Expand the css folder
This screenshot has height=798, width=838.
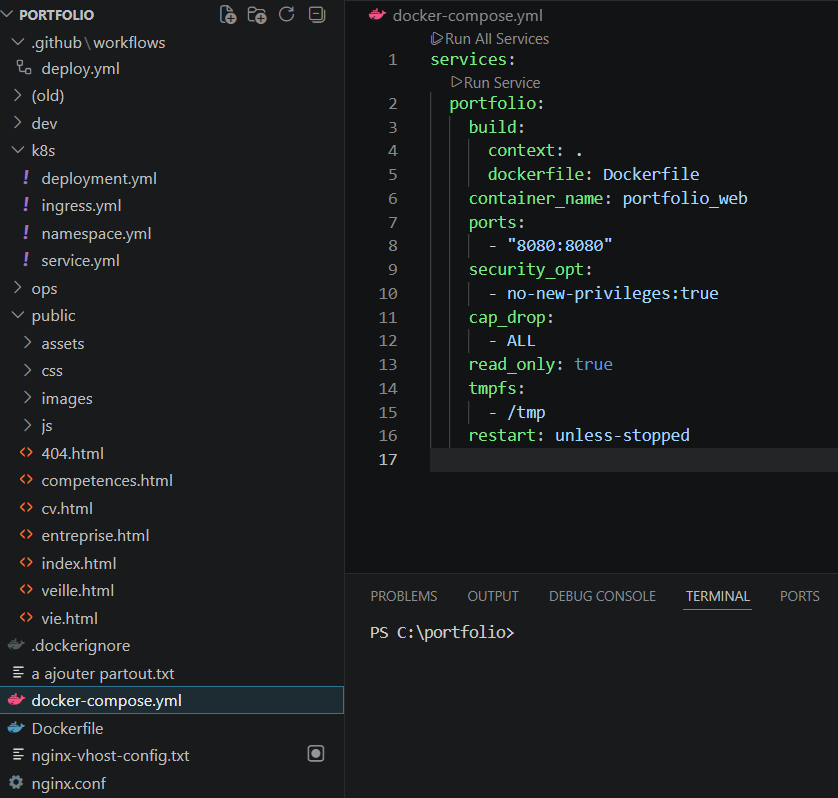(28, 370)
